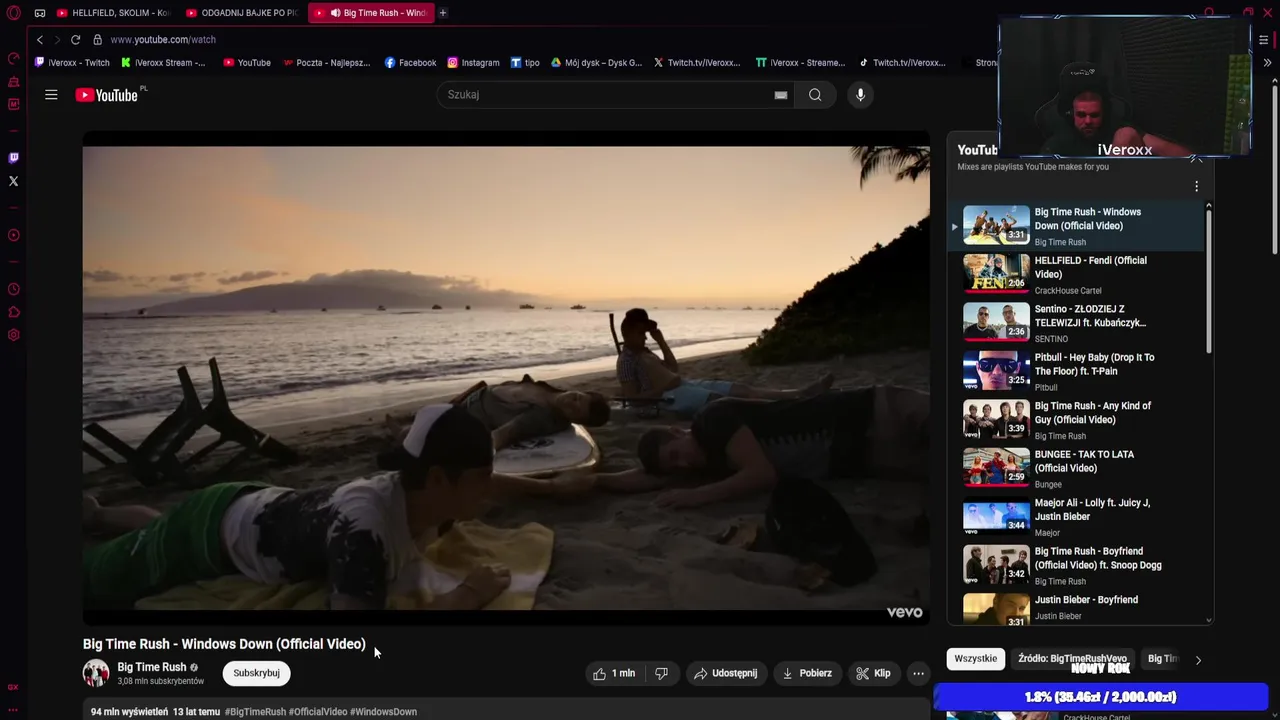
Task: Go forward to next page
Action: click(57, 39)
